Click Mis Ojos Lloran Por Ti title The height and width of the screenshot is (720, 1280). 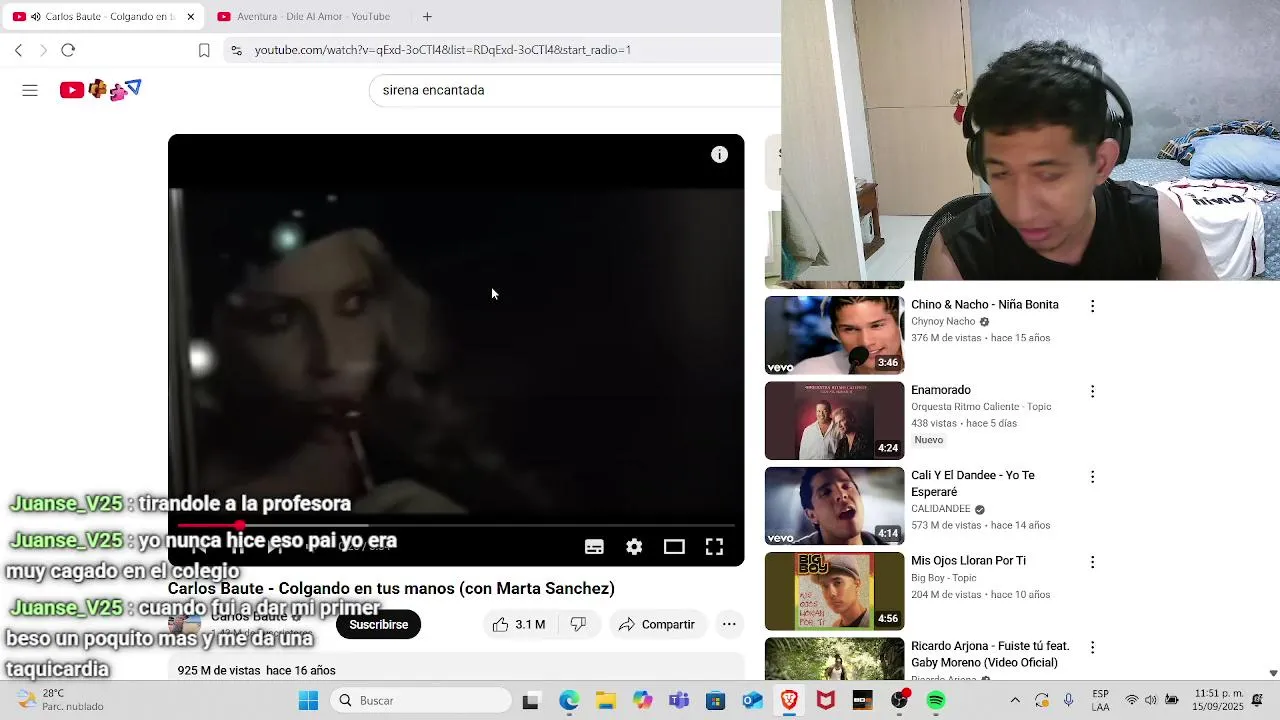pyautogui.click(x=968, y=561)
